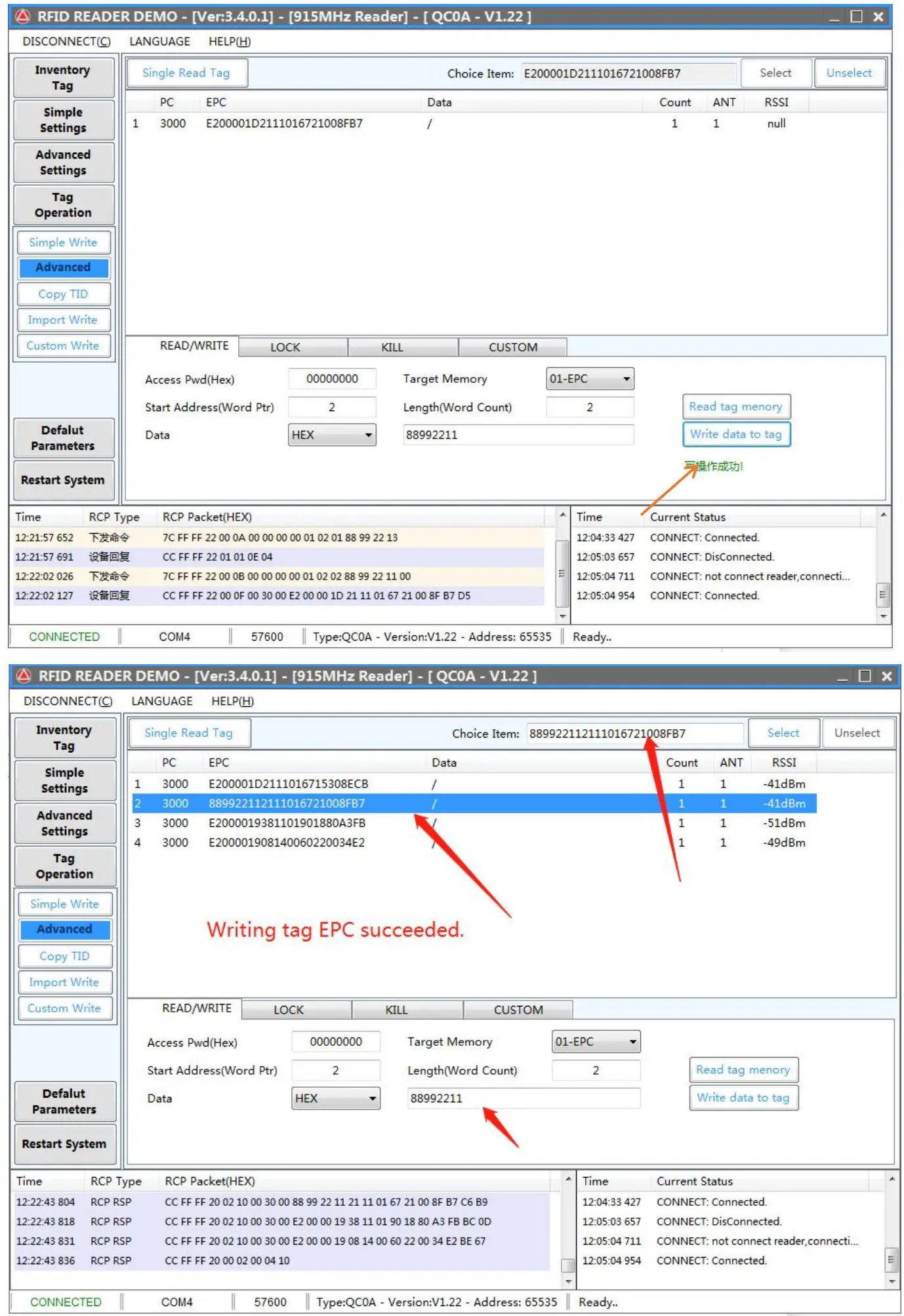Click the app logo icon in the lower window title bar
Viewport: 904px width, 1316px height.
[24, 675]
